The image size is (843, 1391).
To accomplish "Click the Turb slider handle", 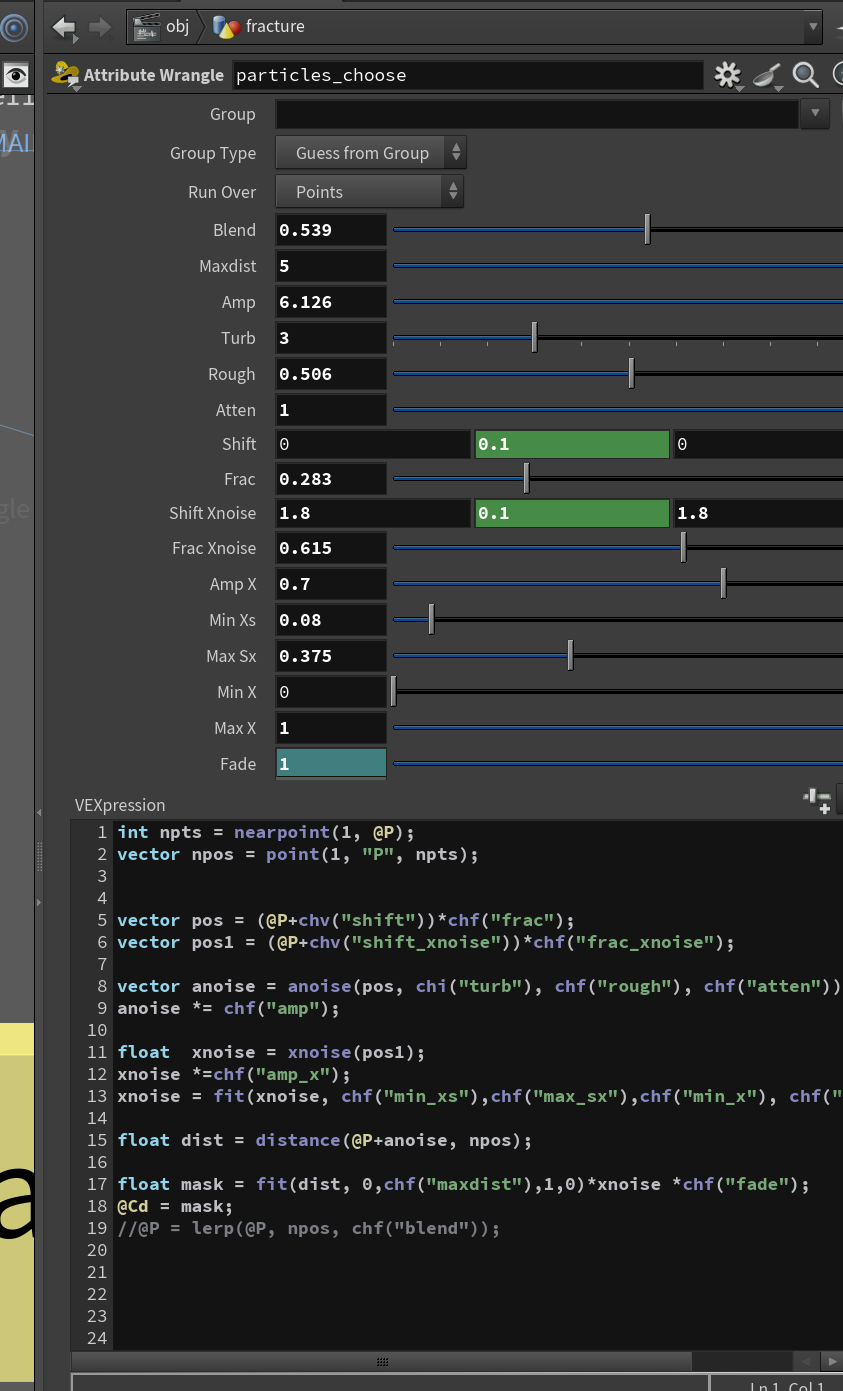I will pos(534,337).
